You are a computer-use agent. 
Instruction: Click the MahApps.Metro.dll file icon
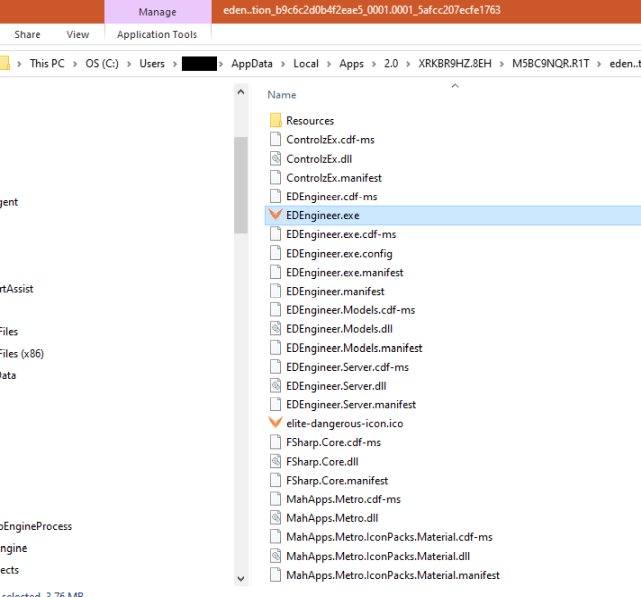[276, 517]
